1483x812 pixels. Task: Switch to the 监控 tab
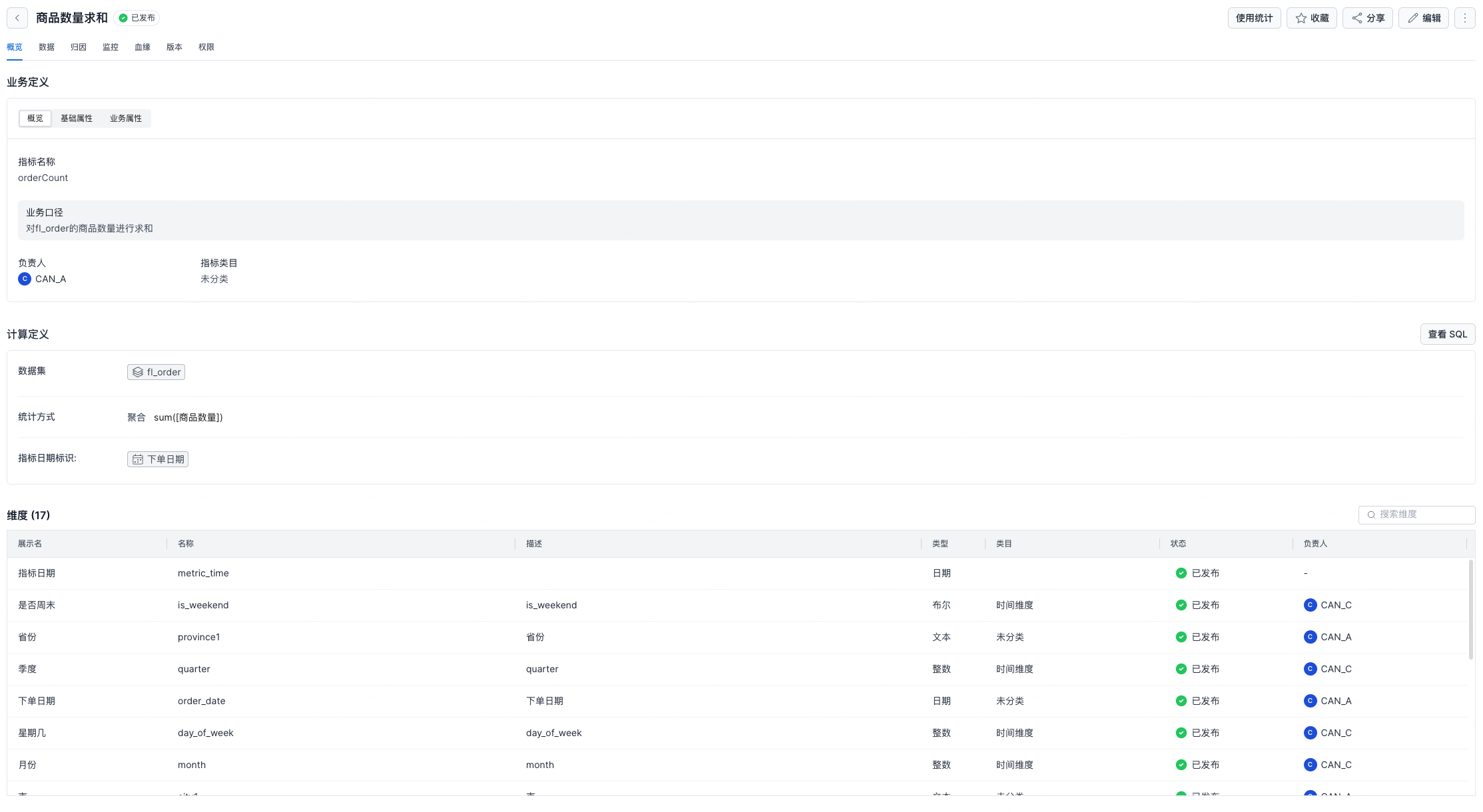point(111,47)
